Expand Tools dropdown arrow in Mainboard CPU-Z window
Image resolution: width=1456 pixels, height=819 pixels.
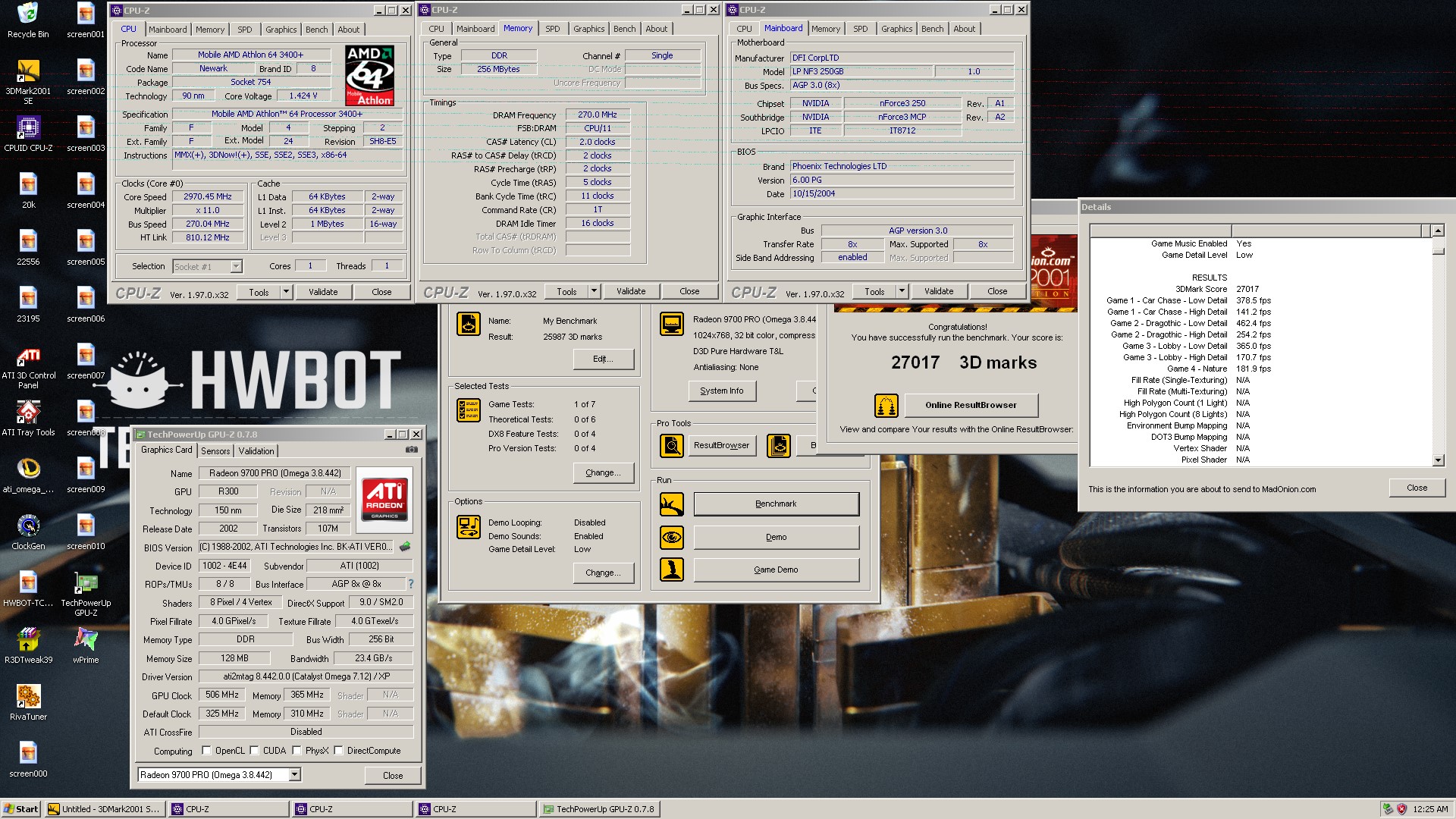coord(902,291)
